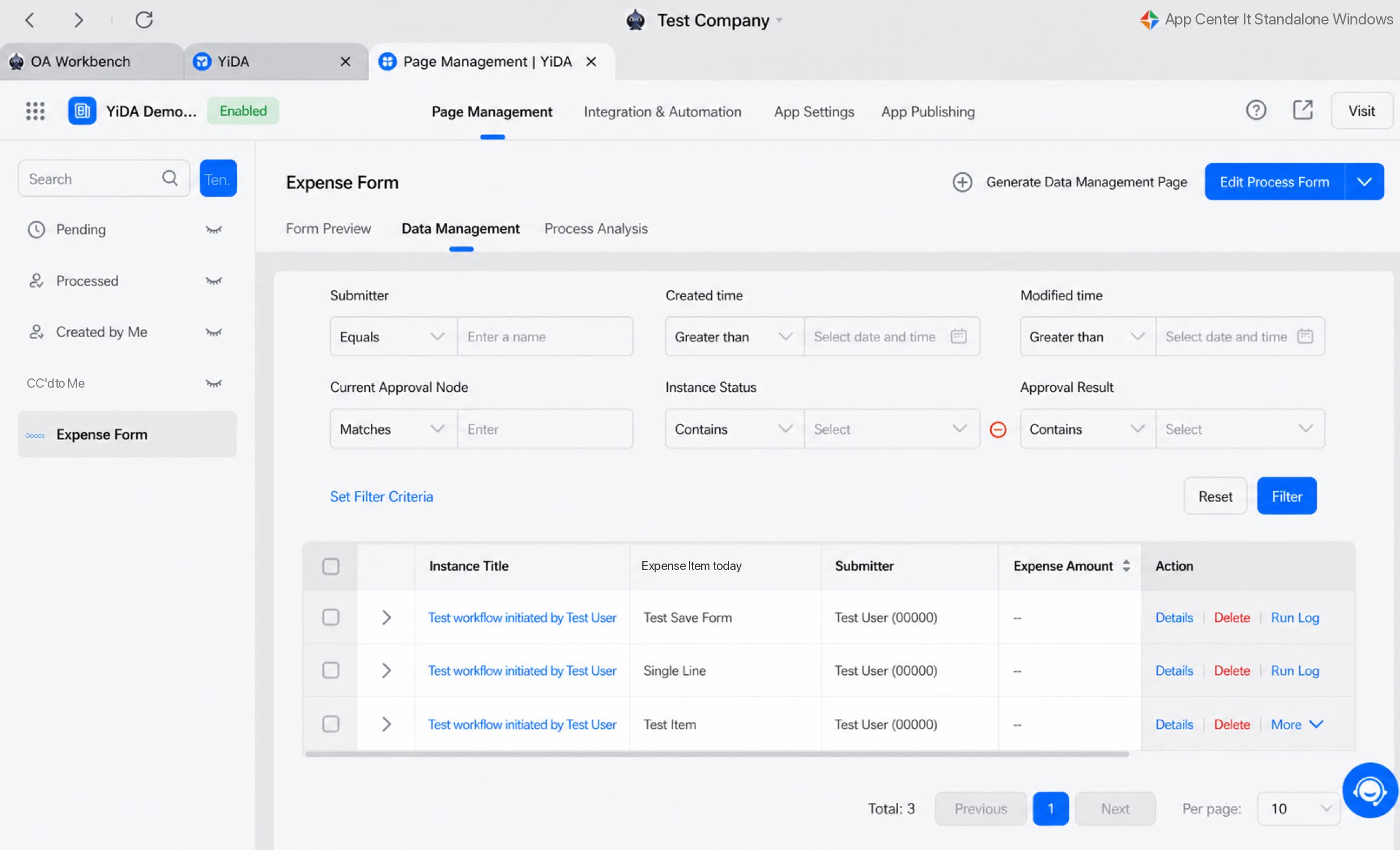Click the blue Filter button
The height and width of the screenshot is (850, 1400).
click(x=1286, y=496)
